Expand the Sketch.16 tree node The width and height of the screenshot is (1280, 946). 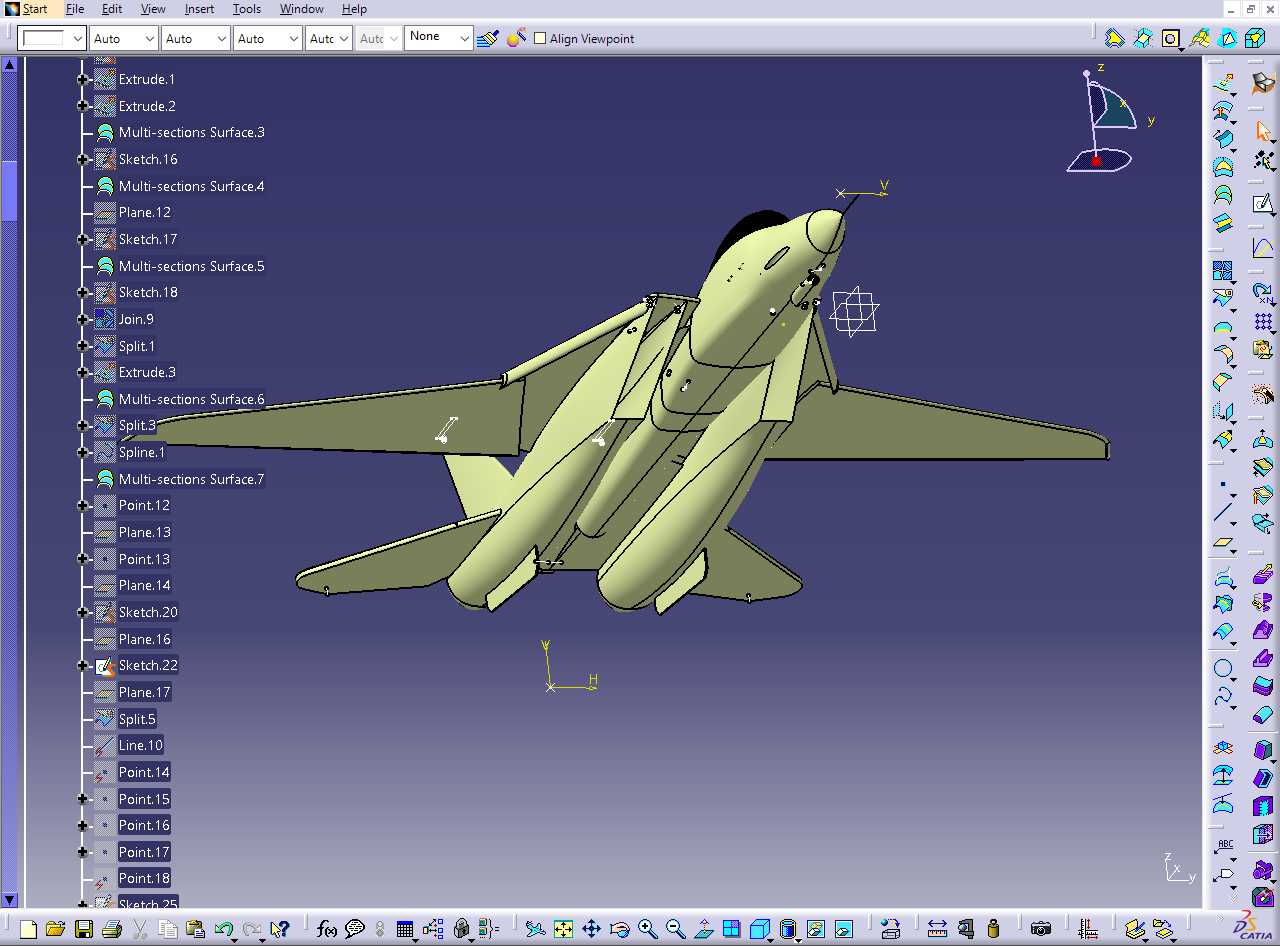[83, 159]
